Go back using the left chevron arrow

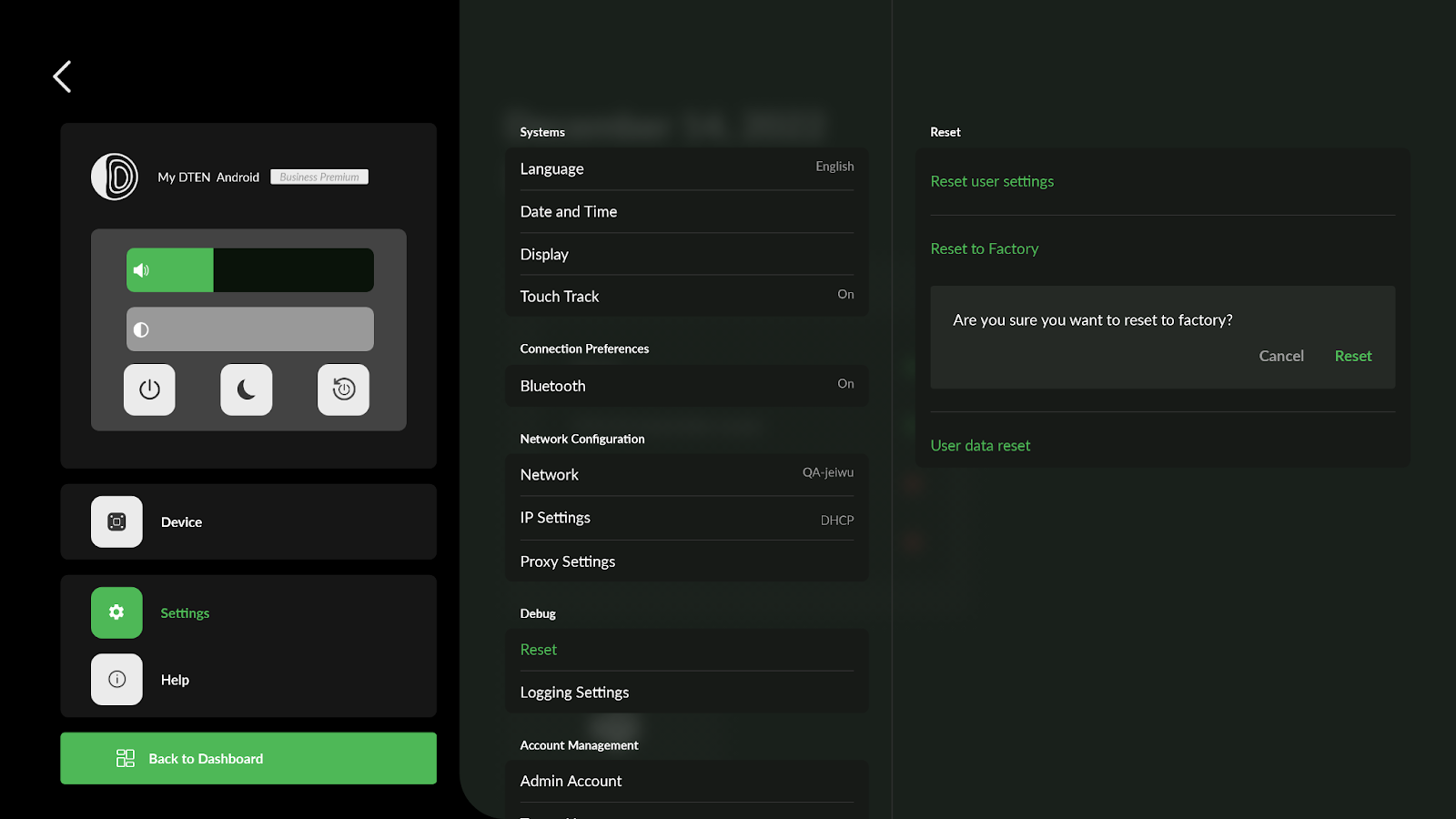(62, 76)
